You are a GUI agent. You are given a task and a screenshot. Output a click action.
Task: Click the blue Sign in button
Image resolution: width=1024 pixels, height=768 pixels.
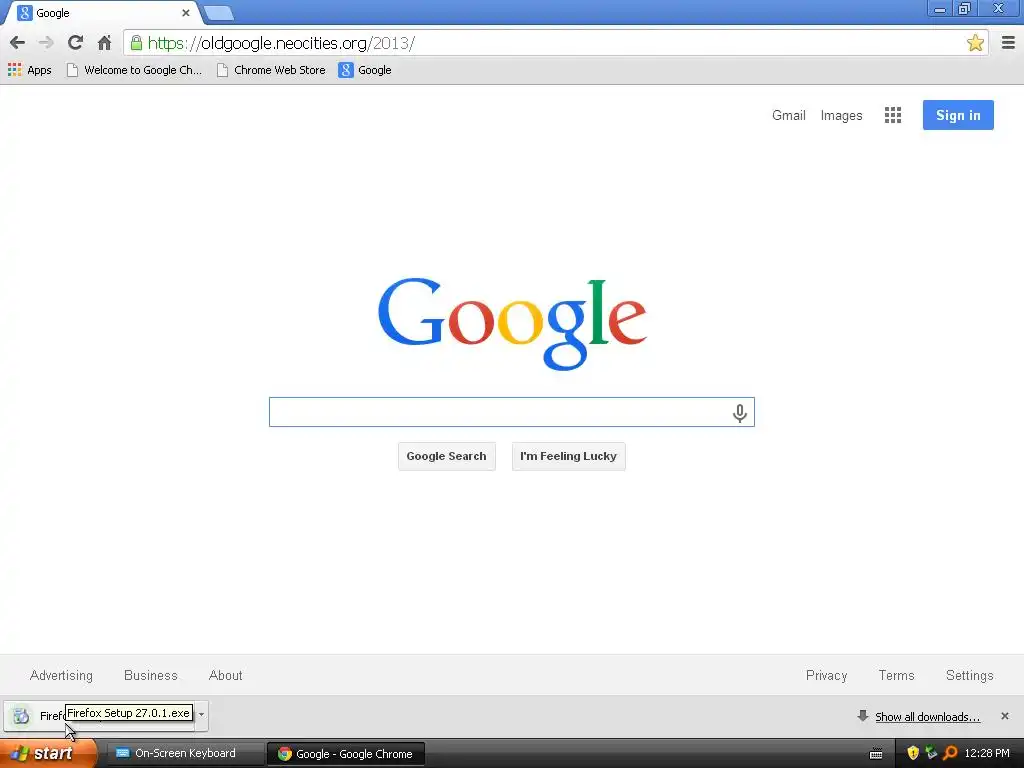(958, 115)
